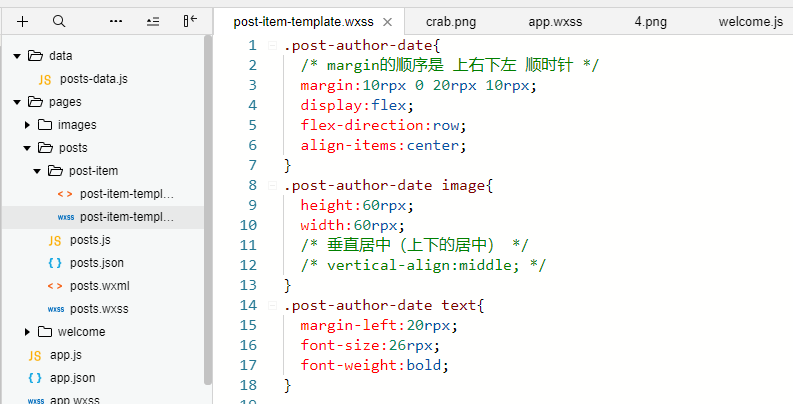The width and height of the screenshot is (793, 404).
Task: Click the JS icon beside posts.js
Action: coord(55,241)
